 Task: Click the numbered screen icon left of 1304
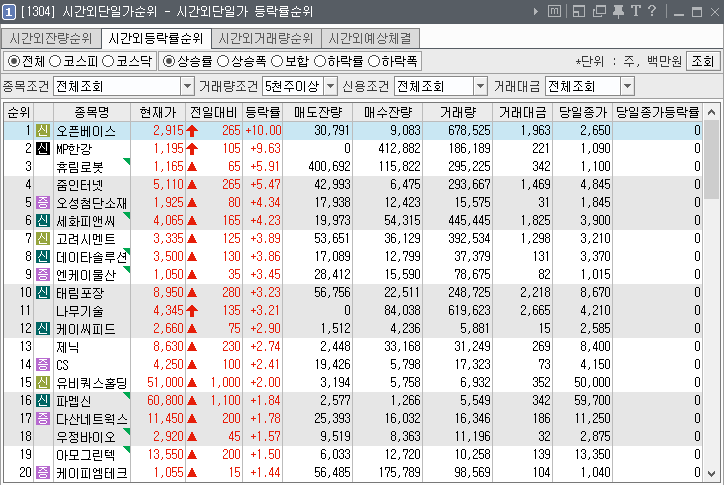point(8,12)
